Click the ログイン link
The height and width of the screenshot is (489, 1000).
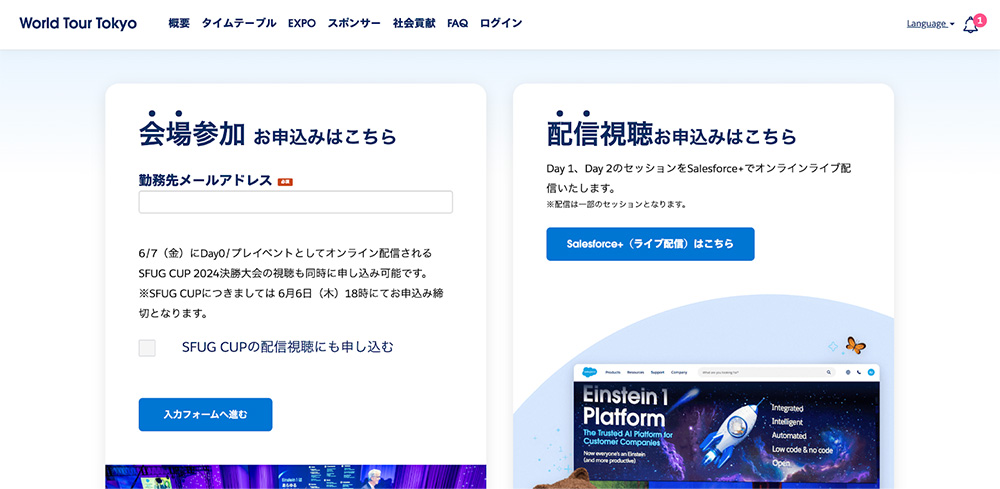501,23
